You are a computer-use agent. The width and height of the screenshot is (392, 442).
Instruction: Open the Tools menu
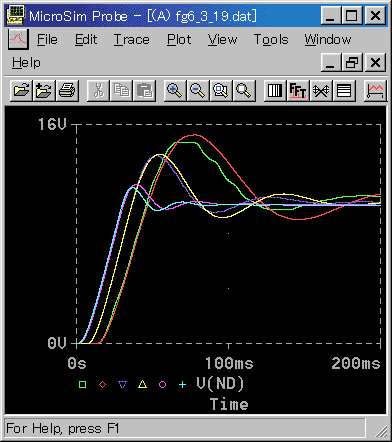pos(271,40)
